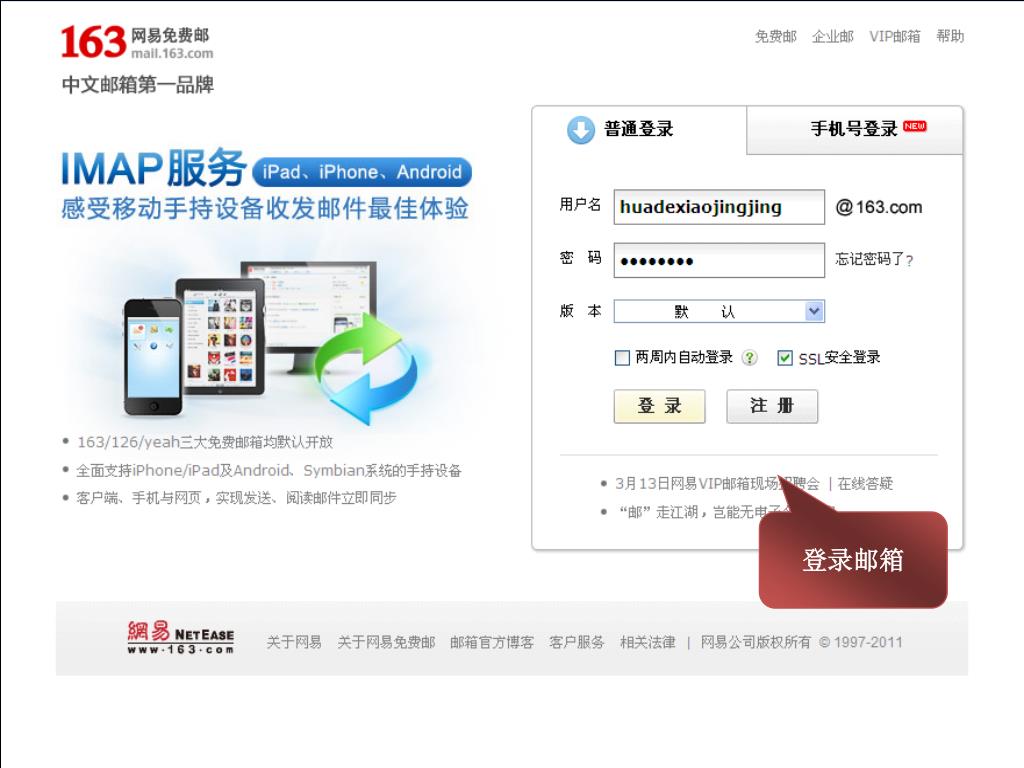Click the 登录 button

(660, 406)
